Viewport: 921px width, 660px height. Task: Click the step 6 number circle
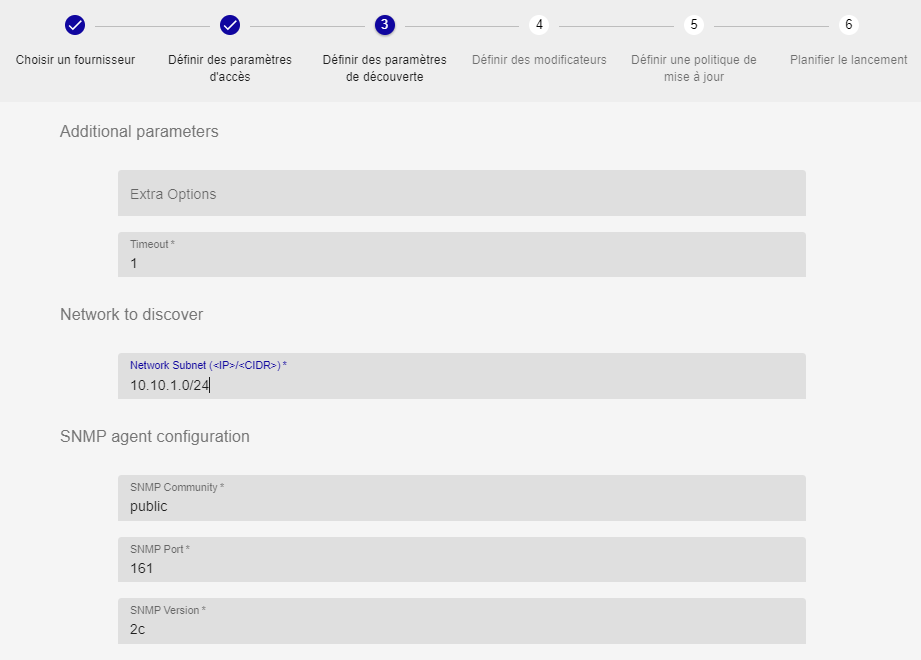click(848, 25)
